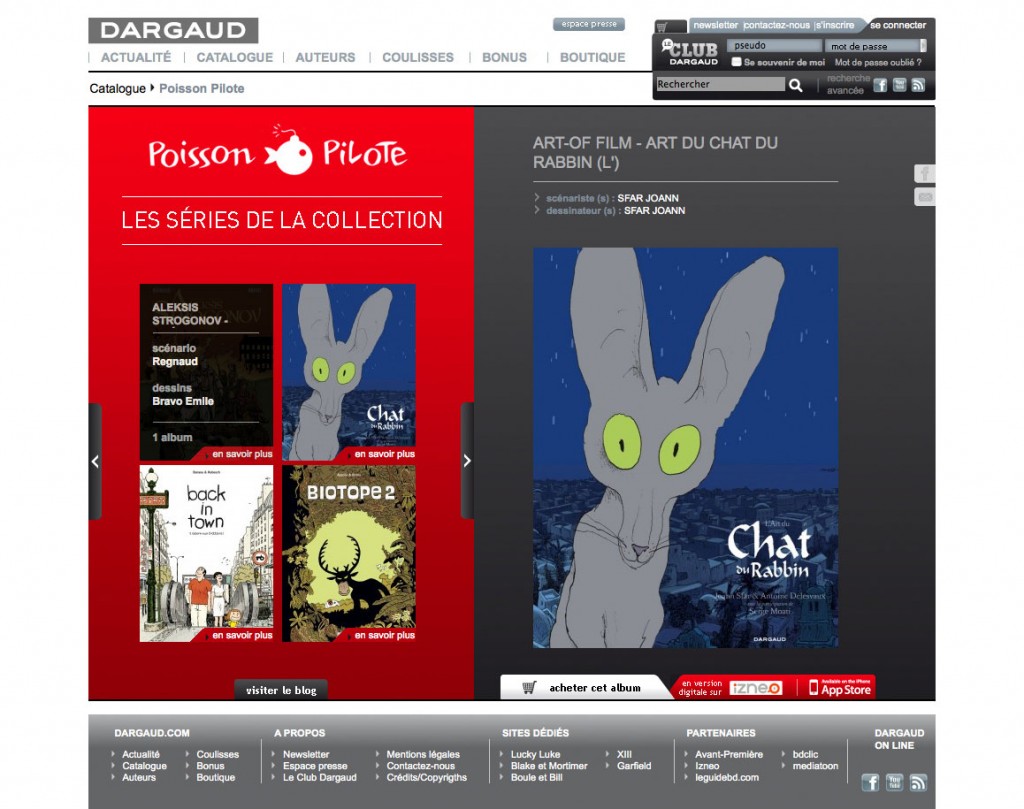
Task: Open the BOUTIQUE menu
Action: [x=592, y=57]
